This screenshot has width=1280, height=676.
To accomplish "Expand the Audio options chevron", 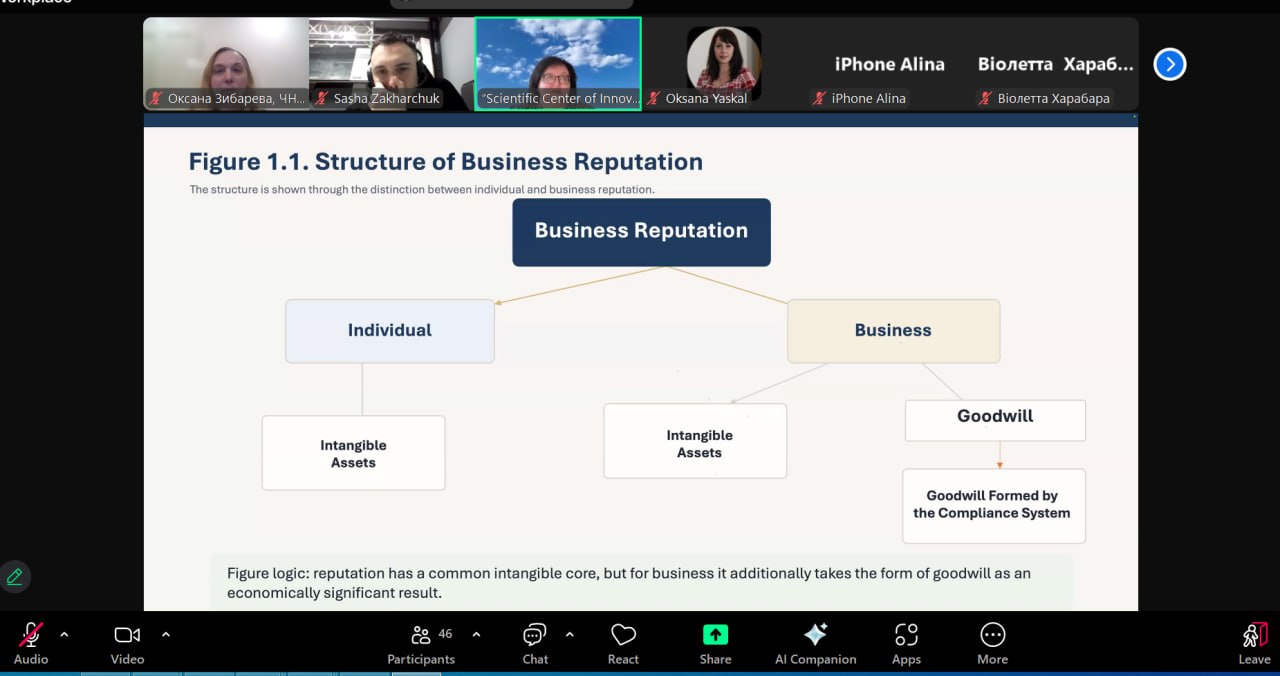I will (64, 634).
